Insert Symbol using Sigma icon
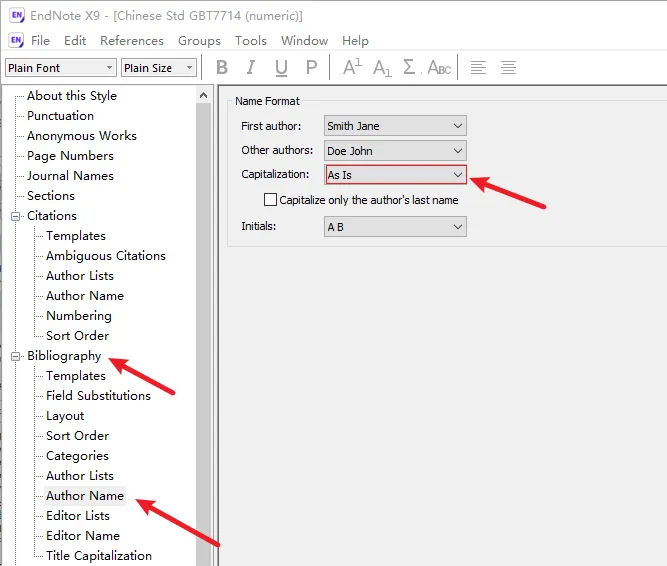Image resolution: width=667 pixels, height=566 pixels. (409, 67)
